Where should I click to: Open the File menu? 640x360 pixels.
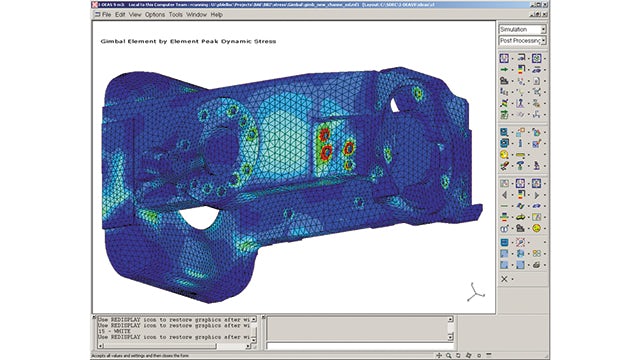(107, 14)
